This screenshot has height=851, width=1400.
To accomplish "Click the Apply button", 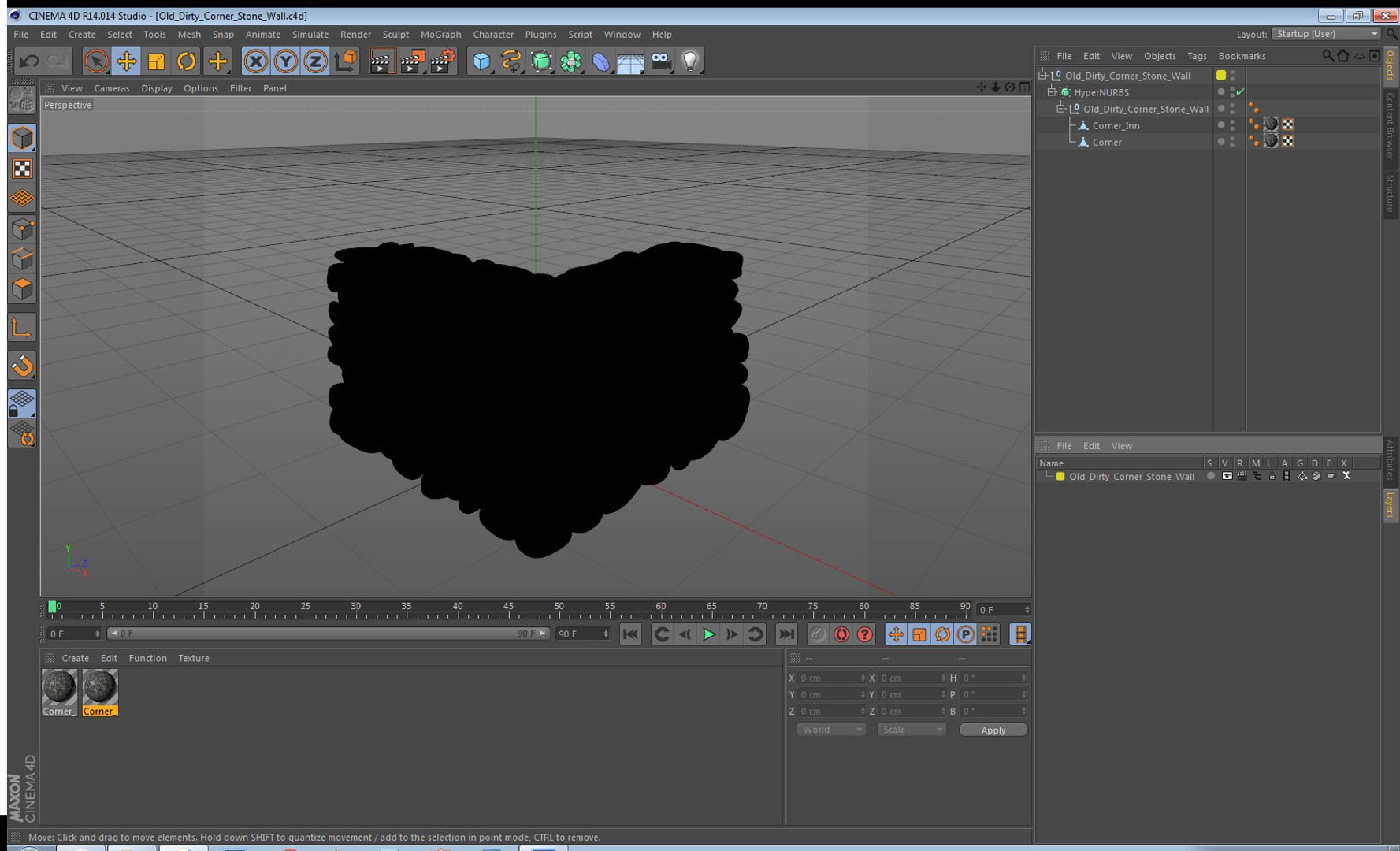I will click(x=993, y=730).
